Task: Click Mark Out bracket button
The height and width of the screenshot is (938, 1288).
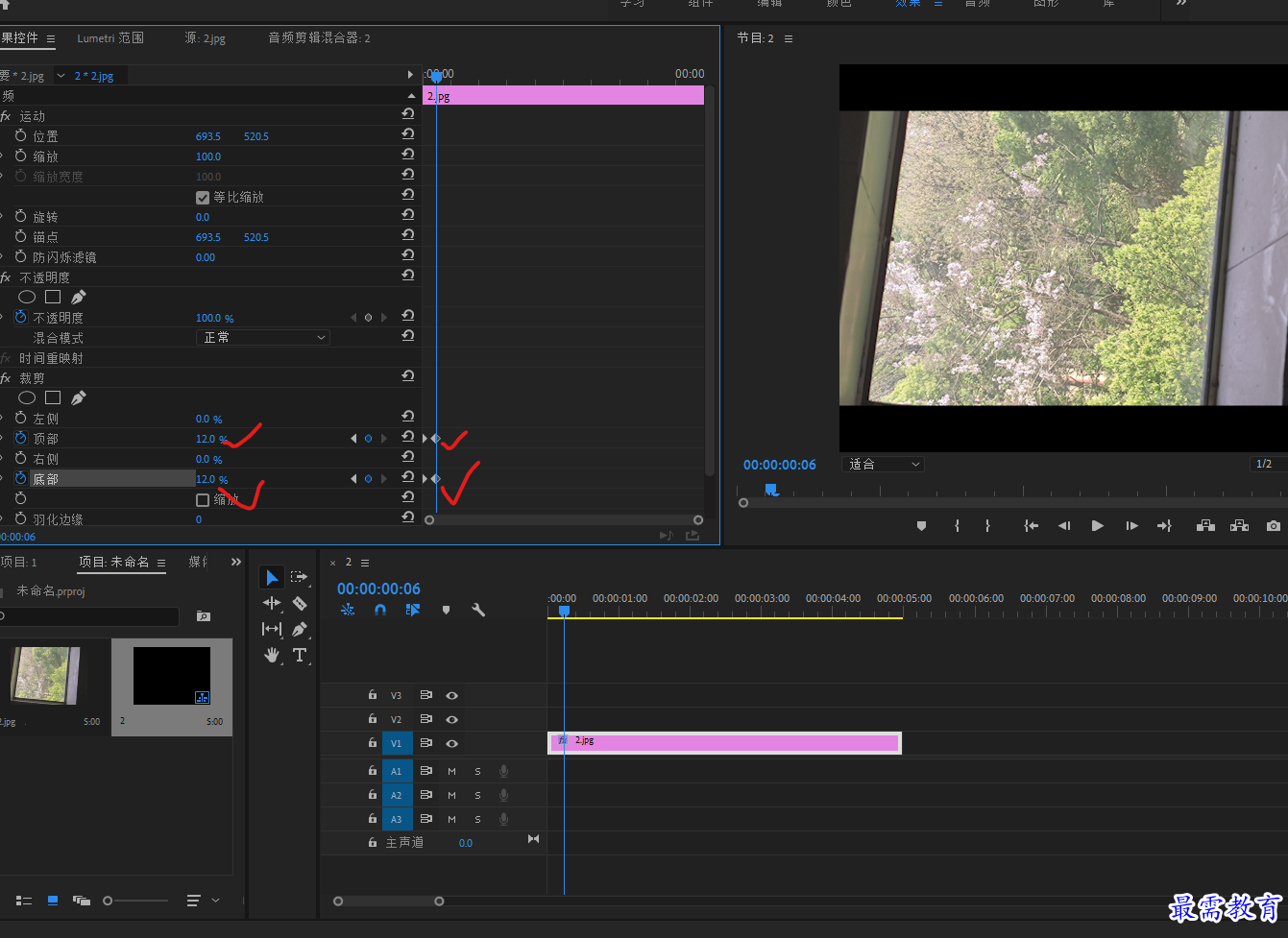Action: 987,525
